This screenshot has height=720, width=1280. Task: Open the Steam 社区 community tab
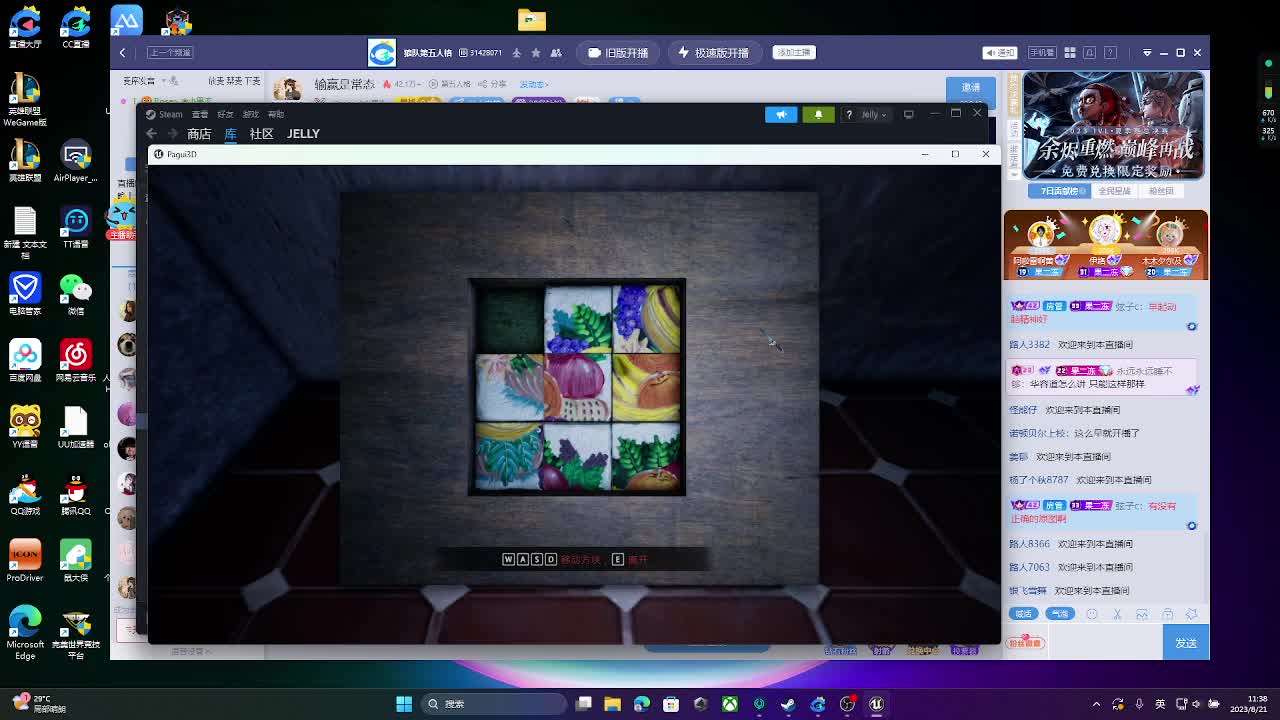(x=261, y=134)
